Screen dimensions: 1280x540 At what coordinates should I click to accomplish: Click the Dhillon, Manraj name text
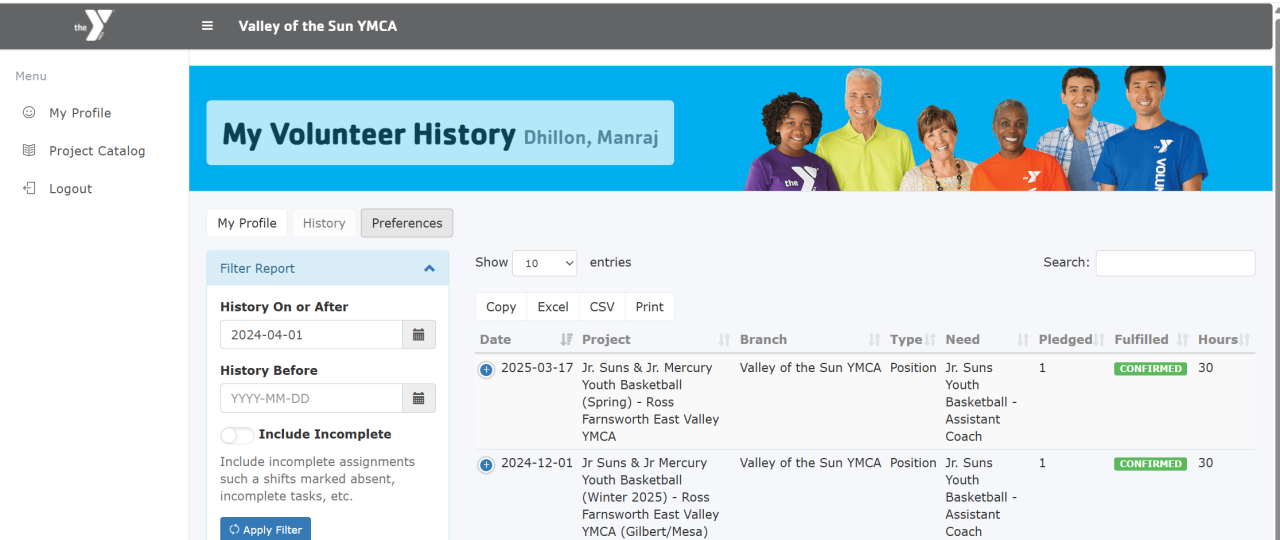pyautogui.click(x=591, y=138)
